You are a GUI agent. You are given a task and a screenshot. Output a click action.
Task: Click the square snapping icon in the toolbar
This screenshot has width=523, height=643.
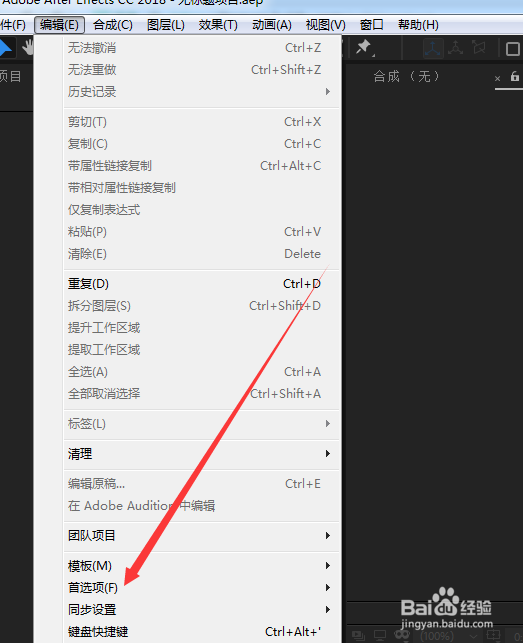[x=513, y=49]
